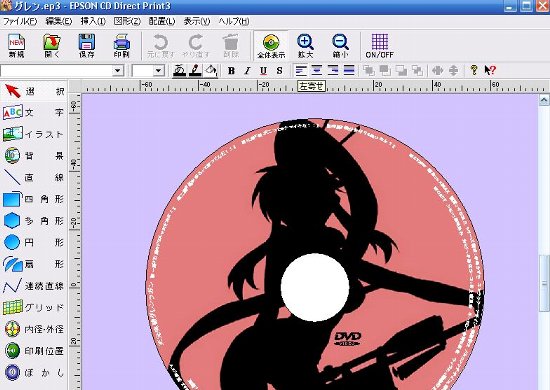Show the whole disc with 全体表示
550x390 pixels.
tap(271, 46)
